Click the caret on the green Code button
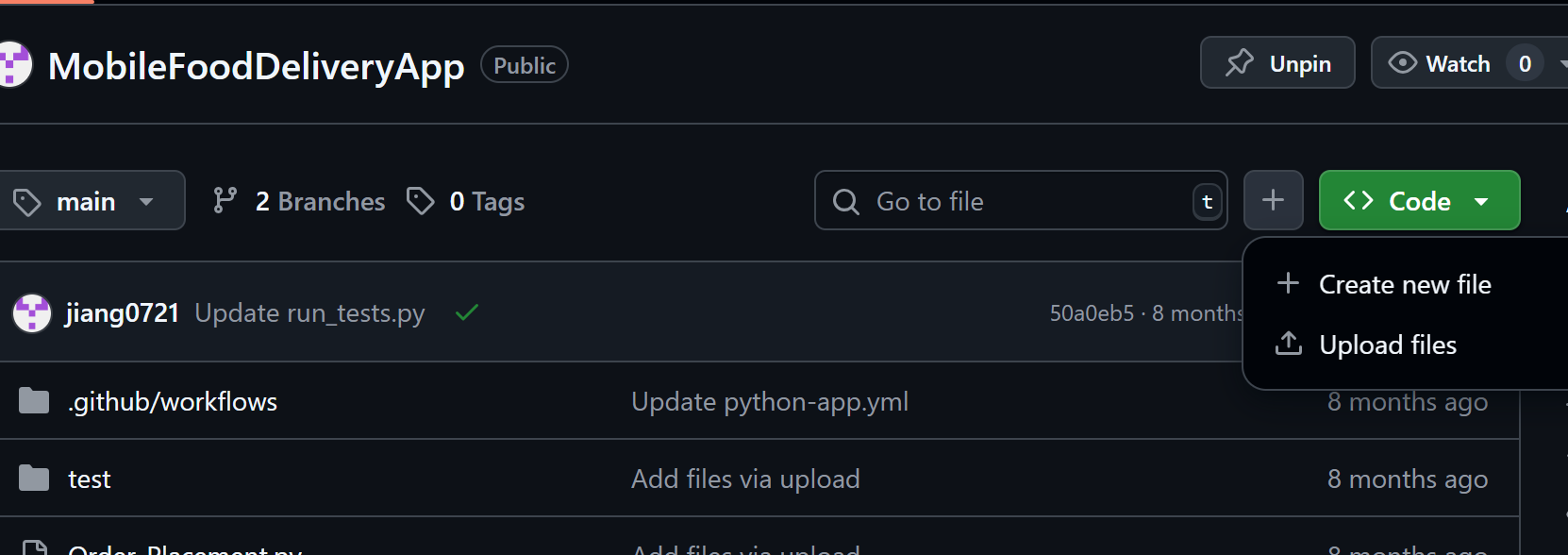 point(1481,201)
